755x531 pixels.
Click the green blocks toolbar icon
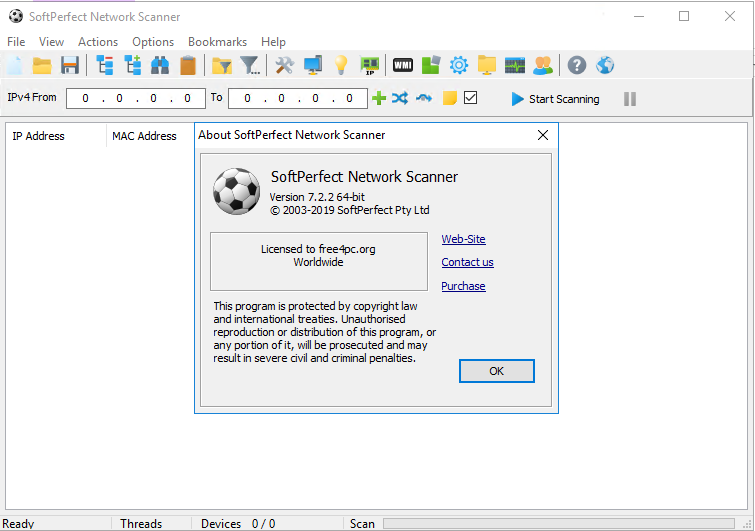431,65
